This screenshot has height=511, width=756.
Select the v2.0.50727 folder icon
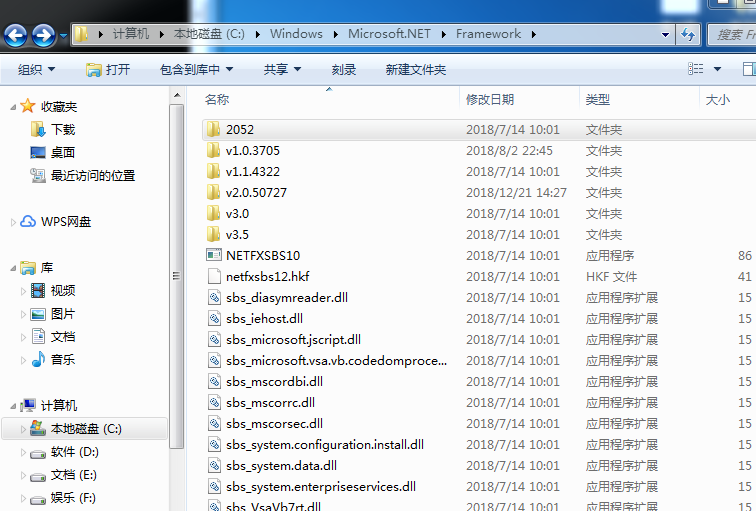point(213,192)
